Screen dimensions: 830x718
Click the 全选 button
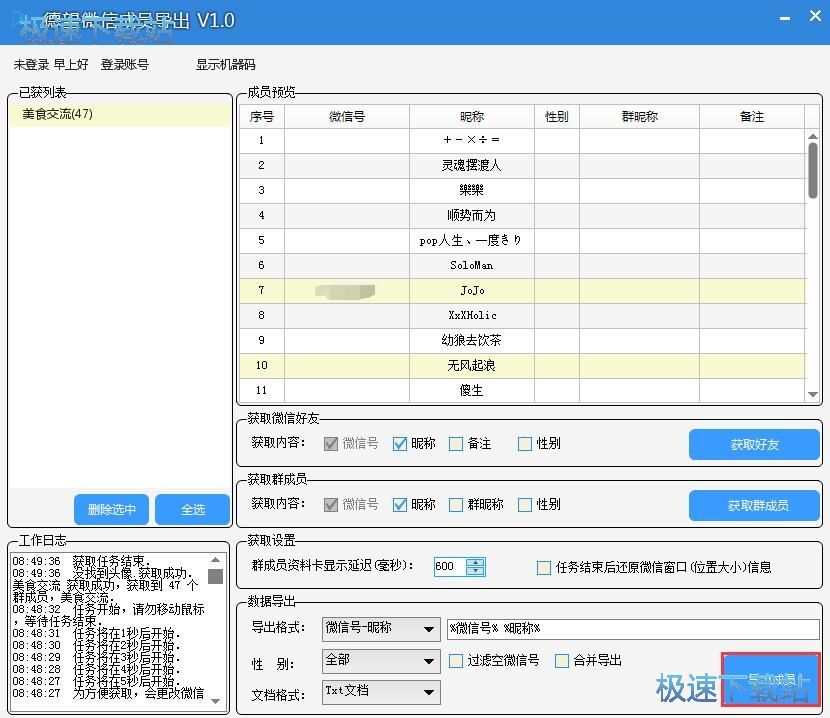coord(193,510)
